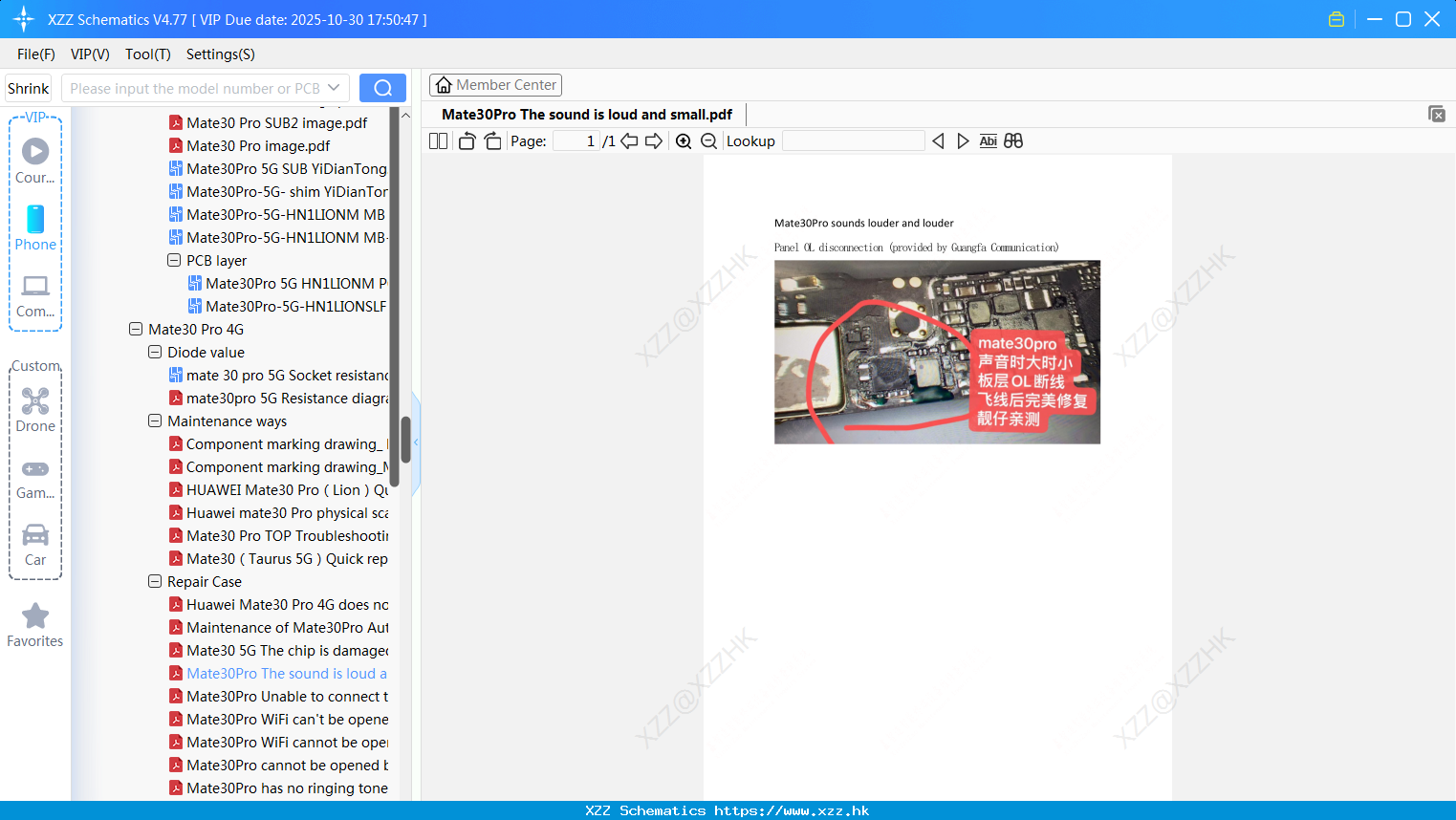The width and height of the screenshot is (1456, 820).
Task: Collapse the Diode value folder
Action: click(x=155, y=352)
